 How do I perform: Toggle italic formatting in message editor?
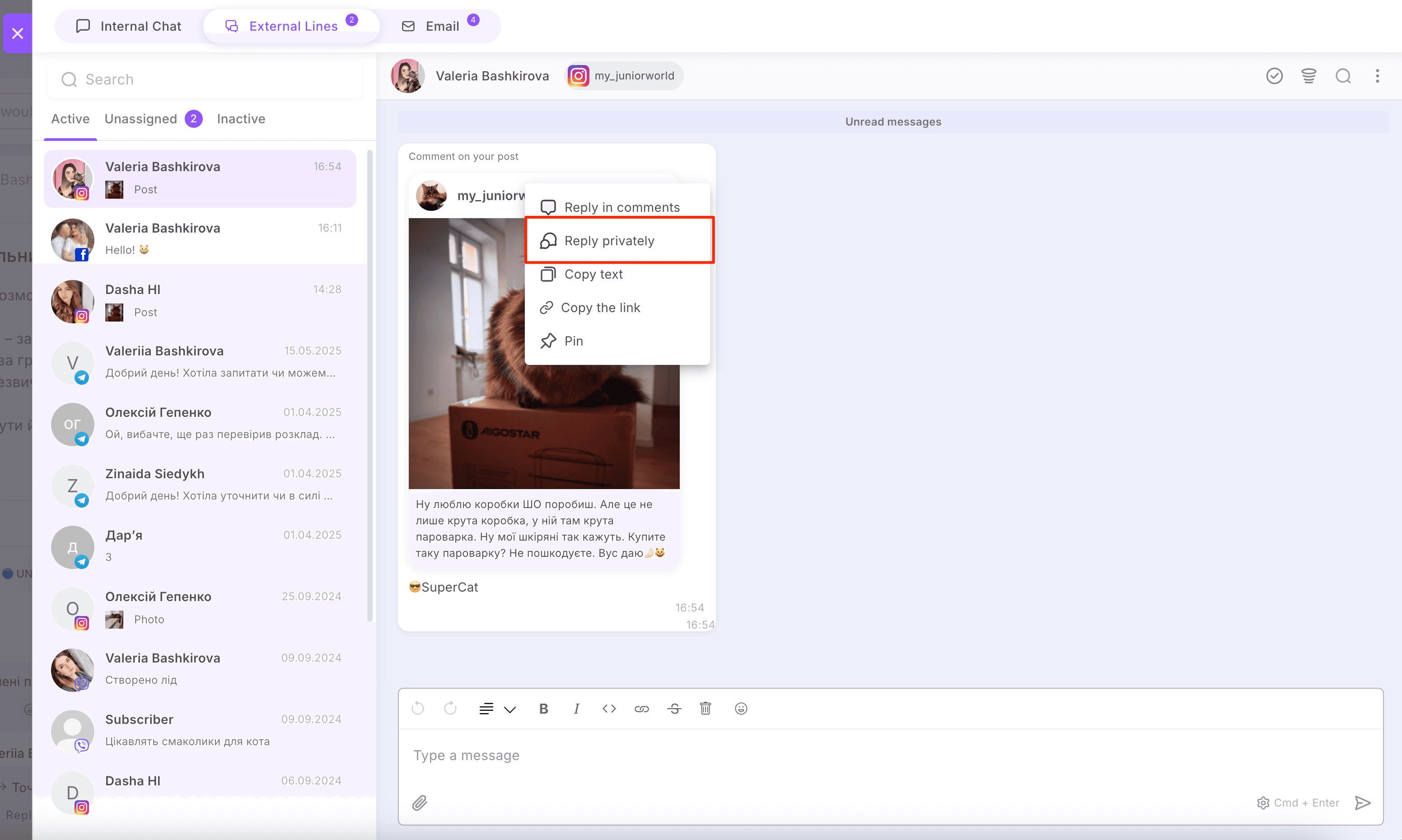coord(576,709)
